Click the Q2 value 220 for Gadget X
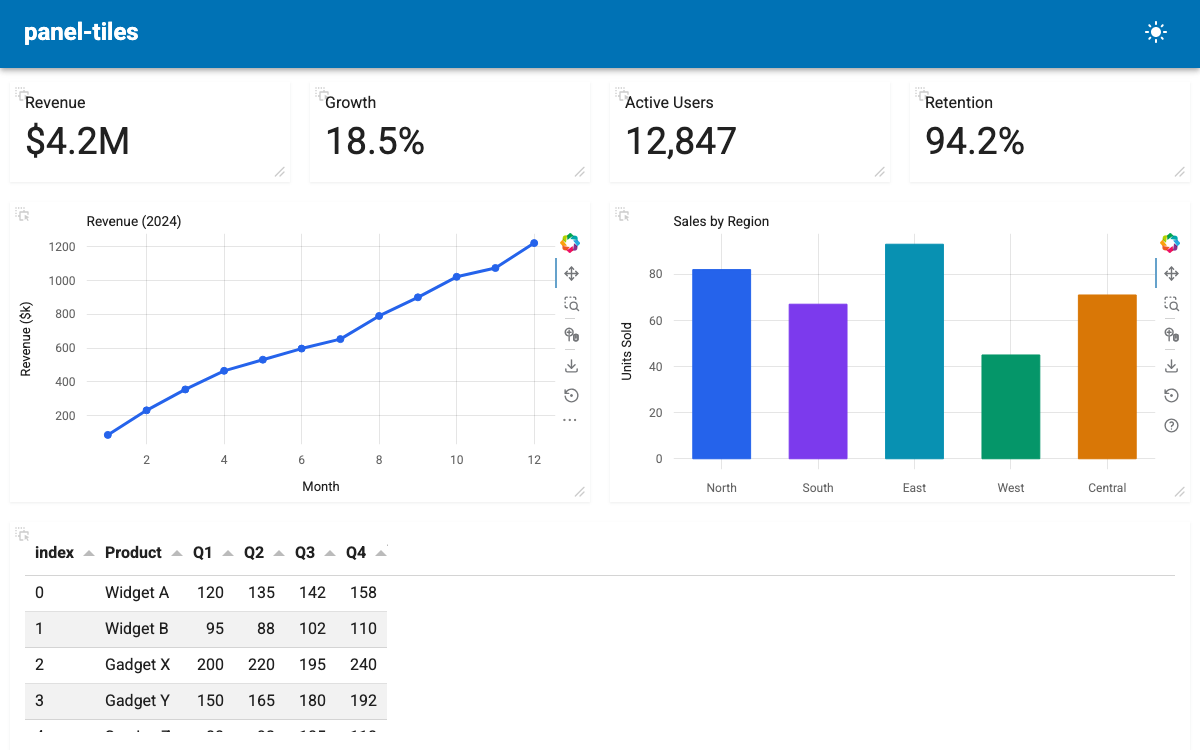This screenshot has height=750, width=1200. 261,665
